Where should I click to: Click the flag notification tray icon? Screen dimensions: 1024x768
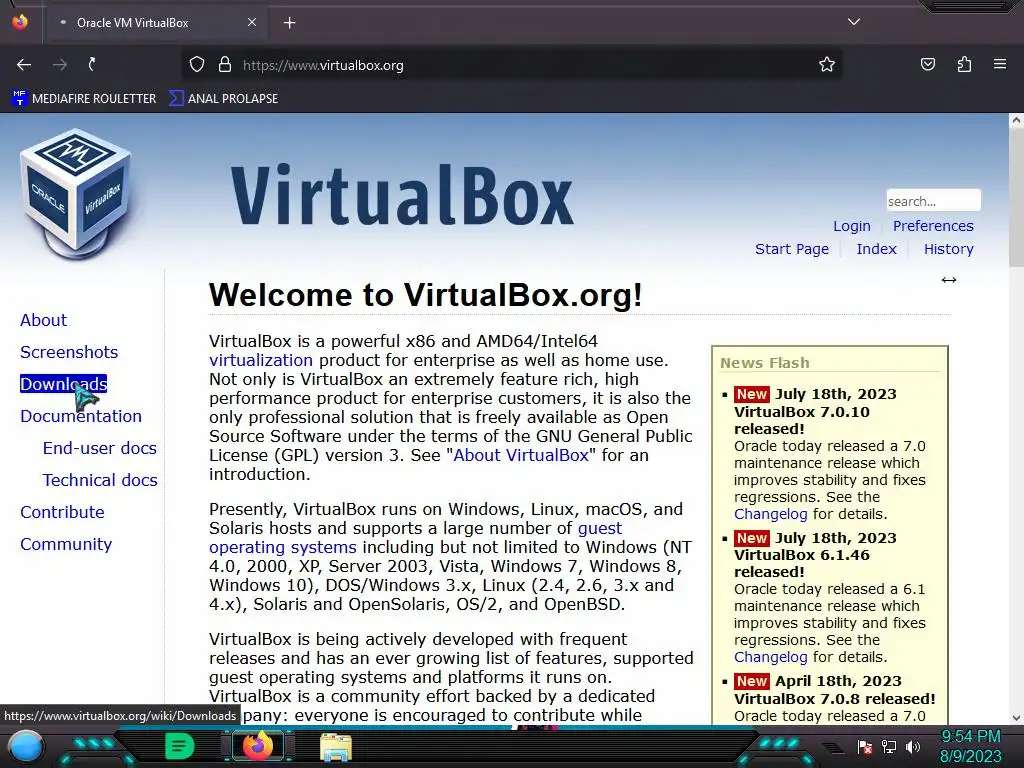pos(865,747)
